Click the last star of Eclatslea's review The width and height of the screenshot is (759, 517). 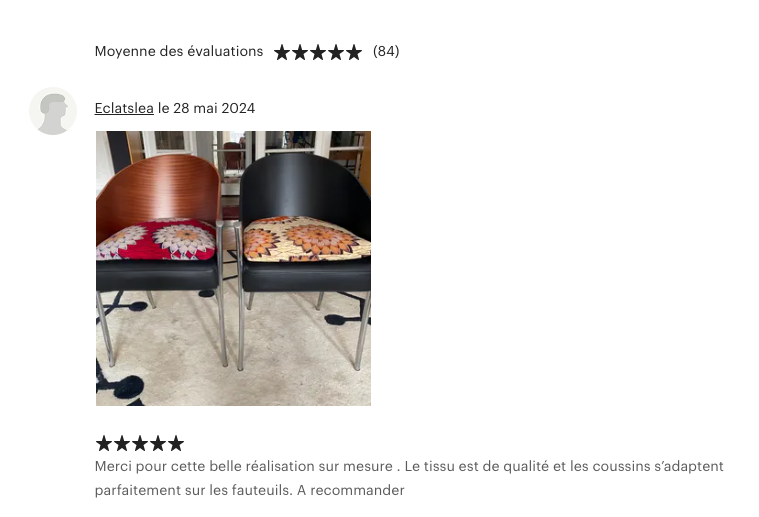point(176,443)
